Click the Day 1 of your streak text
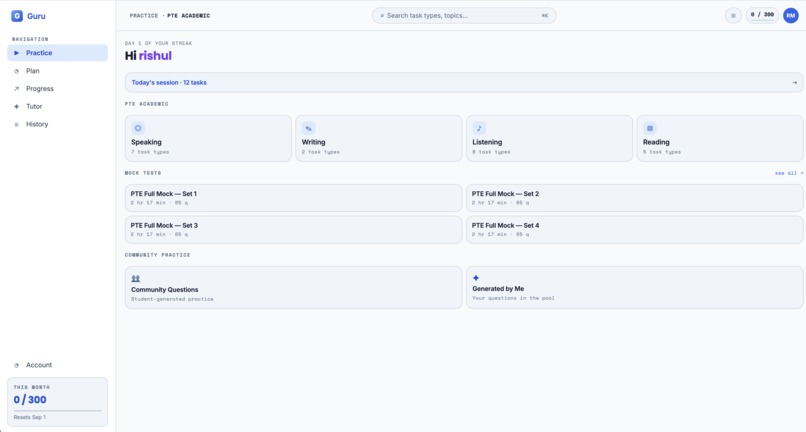Viewport: 806px width, 432px height. (158, 43)
